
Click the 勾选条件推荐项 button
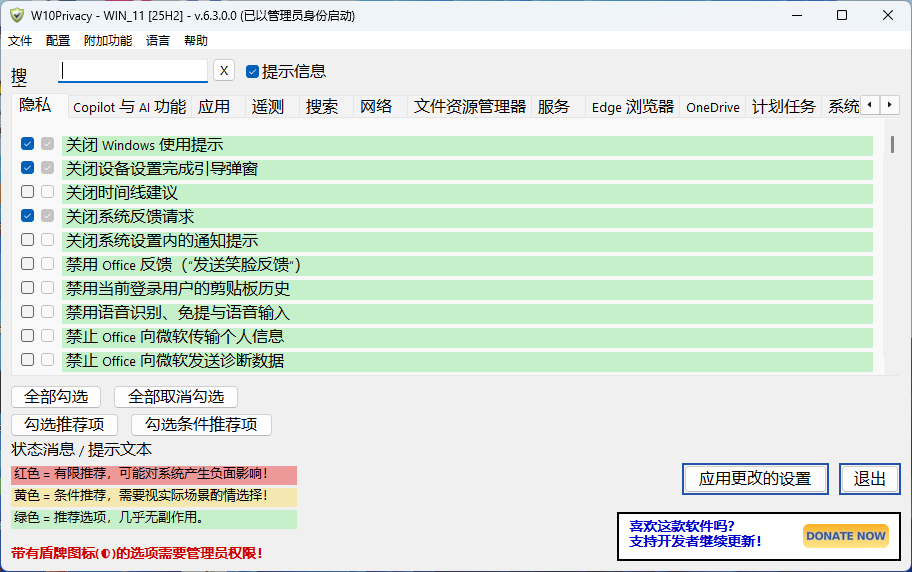[x=201, y=425]
